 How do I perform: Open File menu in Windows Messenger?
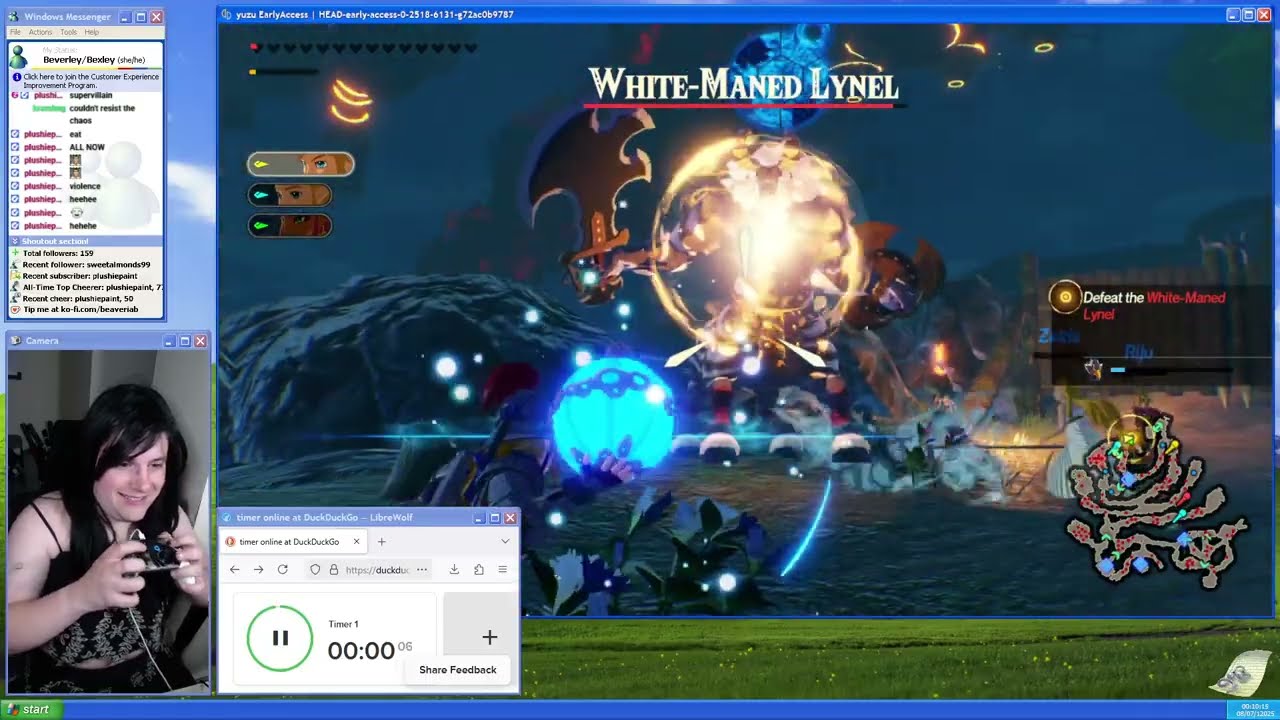15,32
